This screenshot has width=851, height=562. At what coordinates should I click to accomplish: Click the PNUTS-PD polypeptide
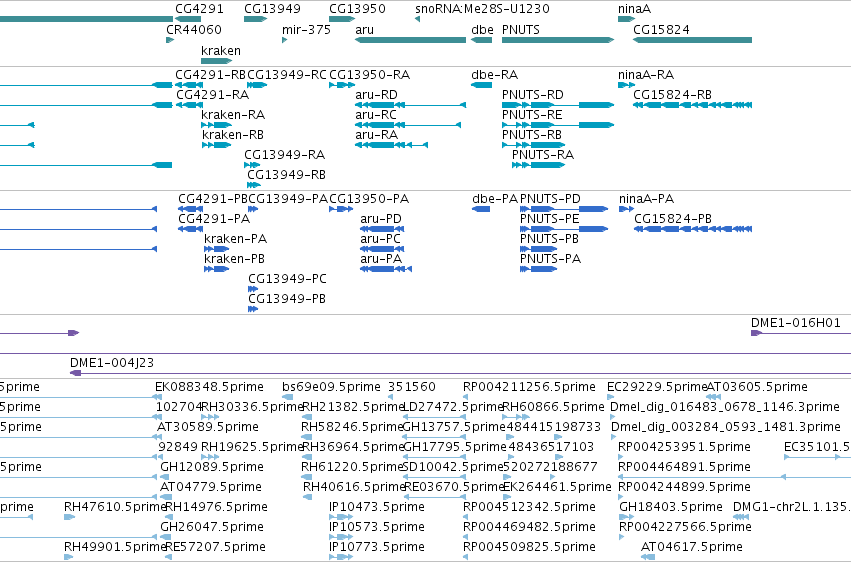pyautogui.click(x=563, y=209)
